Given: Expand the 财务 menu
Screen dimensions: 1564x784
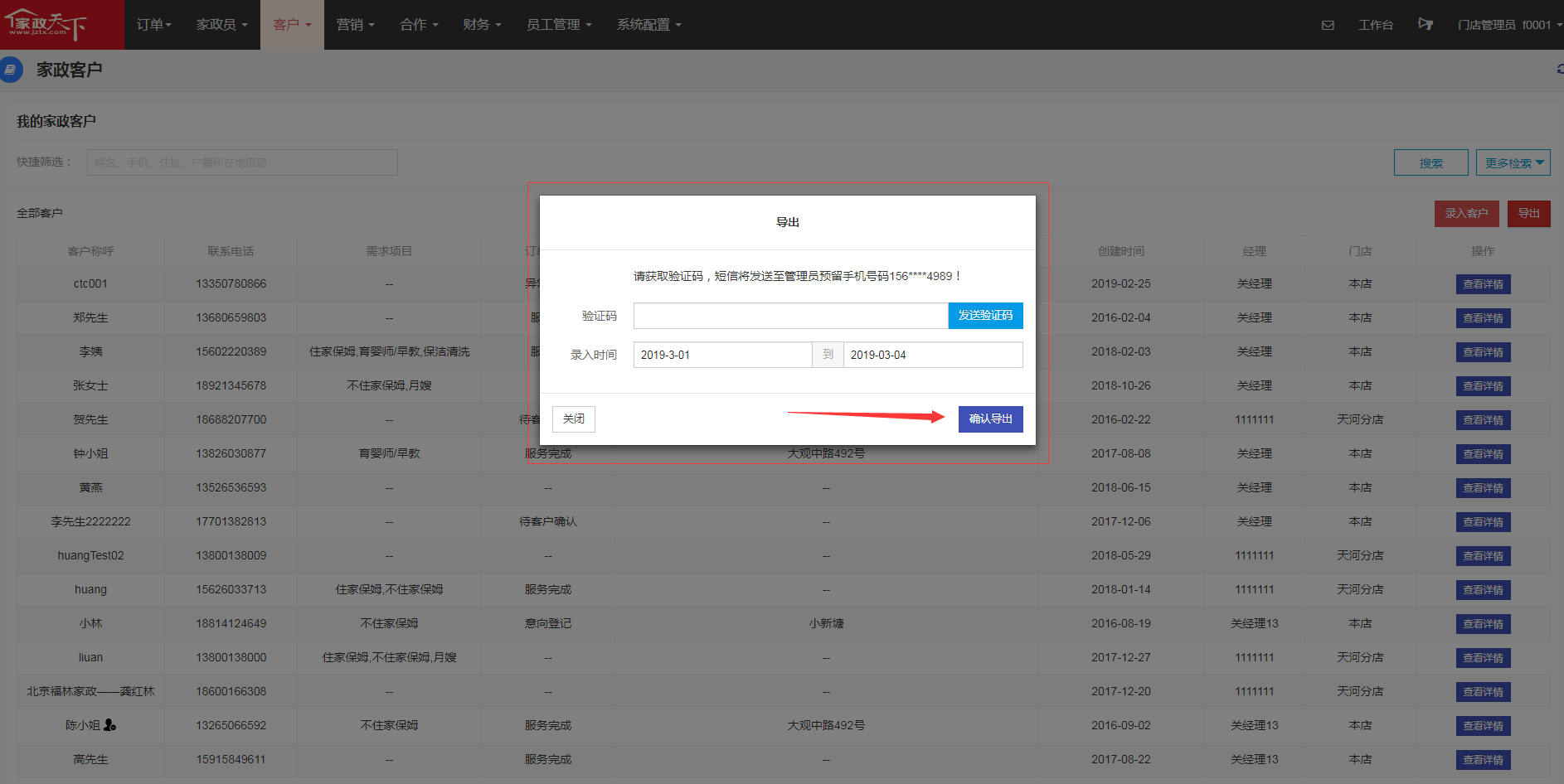Looking at the screenshot, I should click(x=482, y=25).
